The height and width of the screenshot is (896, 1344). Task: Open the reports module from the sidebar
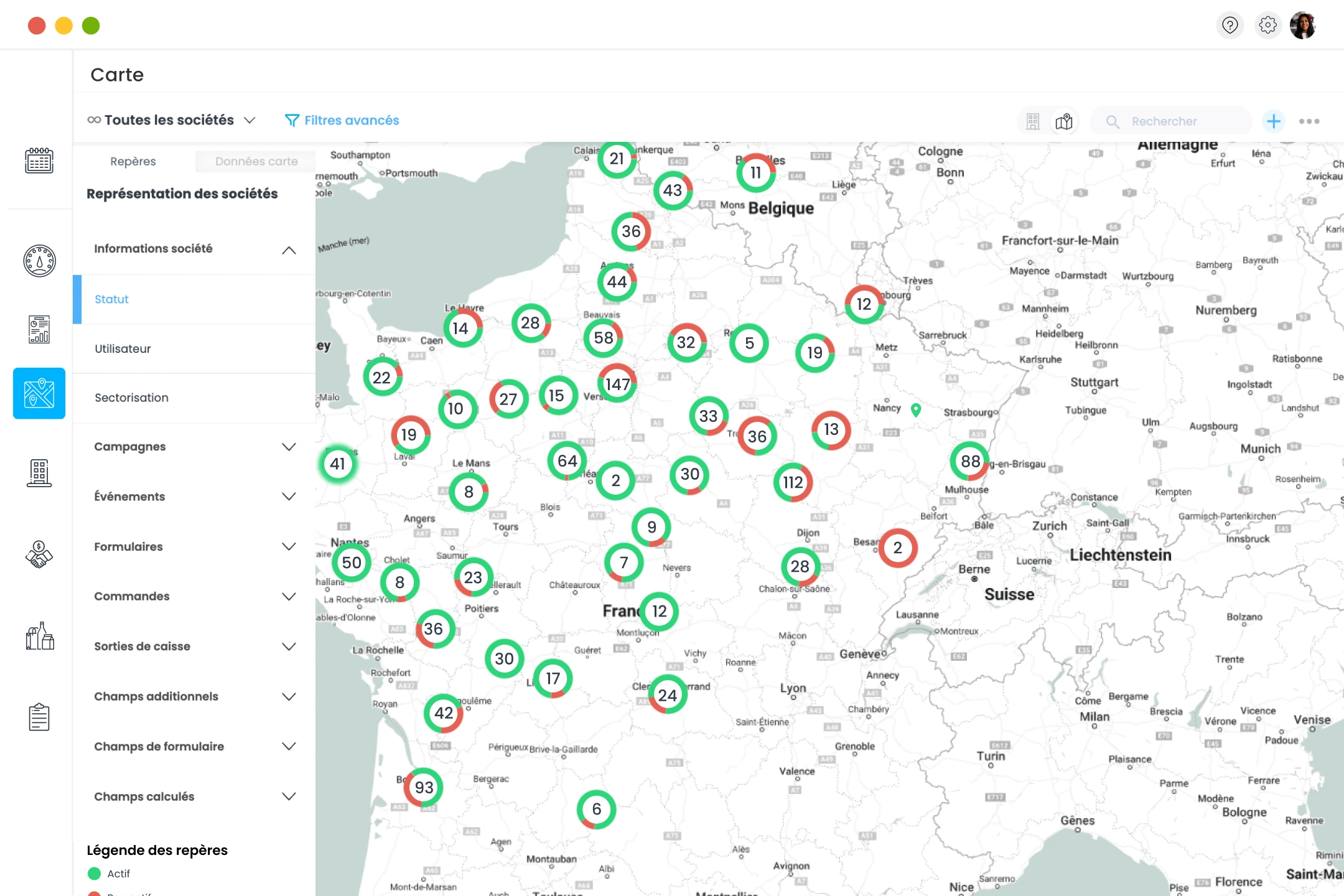point(39,329)
